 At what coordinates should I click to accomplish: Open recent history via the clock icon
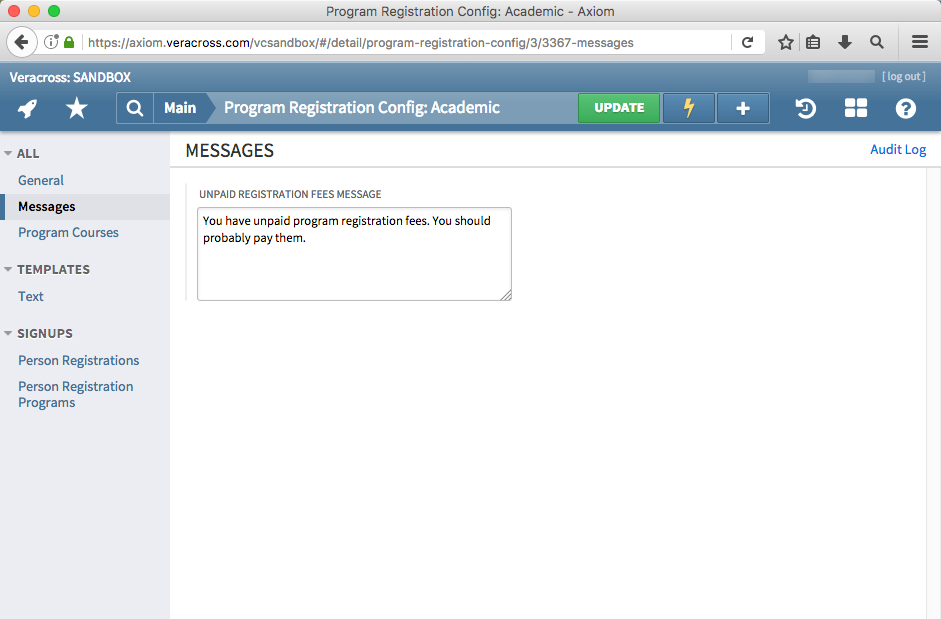click(x=805, y=108)
